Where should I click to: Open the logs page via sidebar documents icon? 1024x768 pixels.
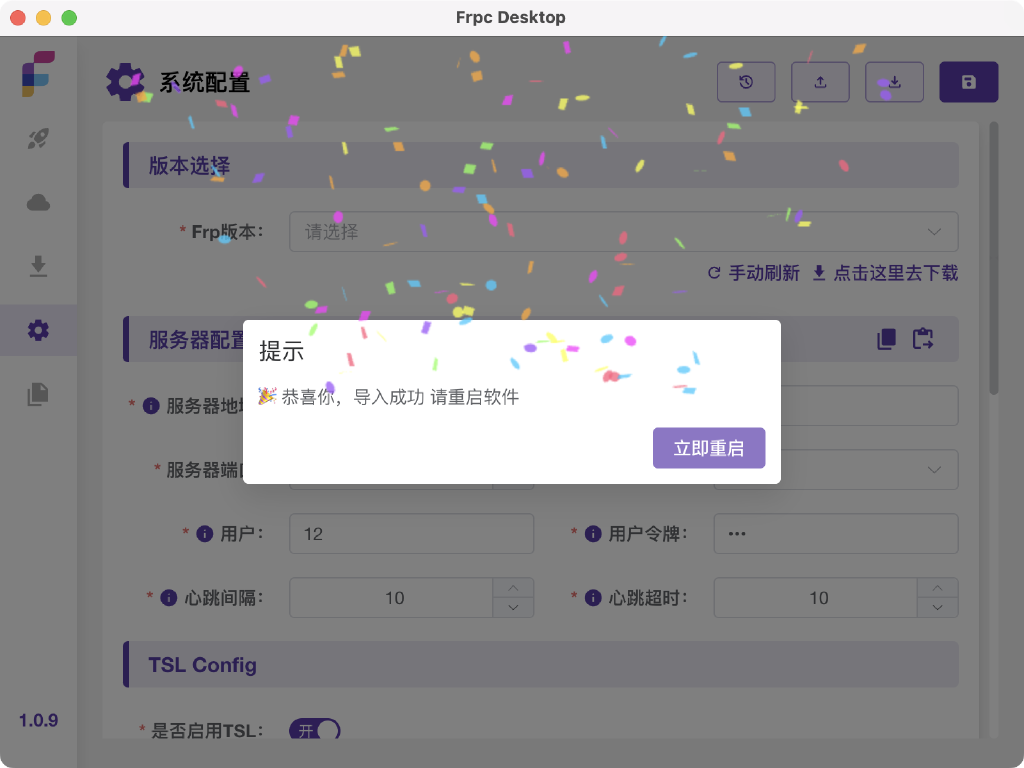(x=38, y=394)
